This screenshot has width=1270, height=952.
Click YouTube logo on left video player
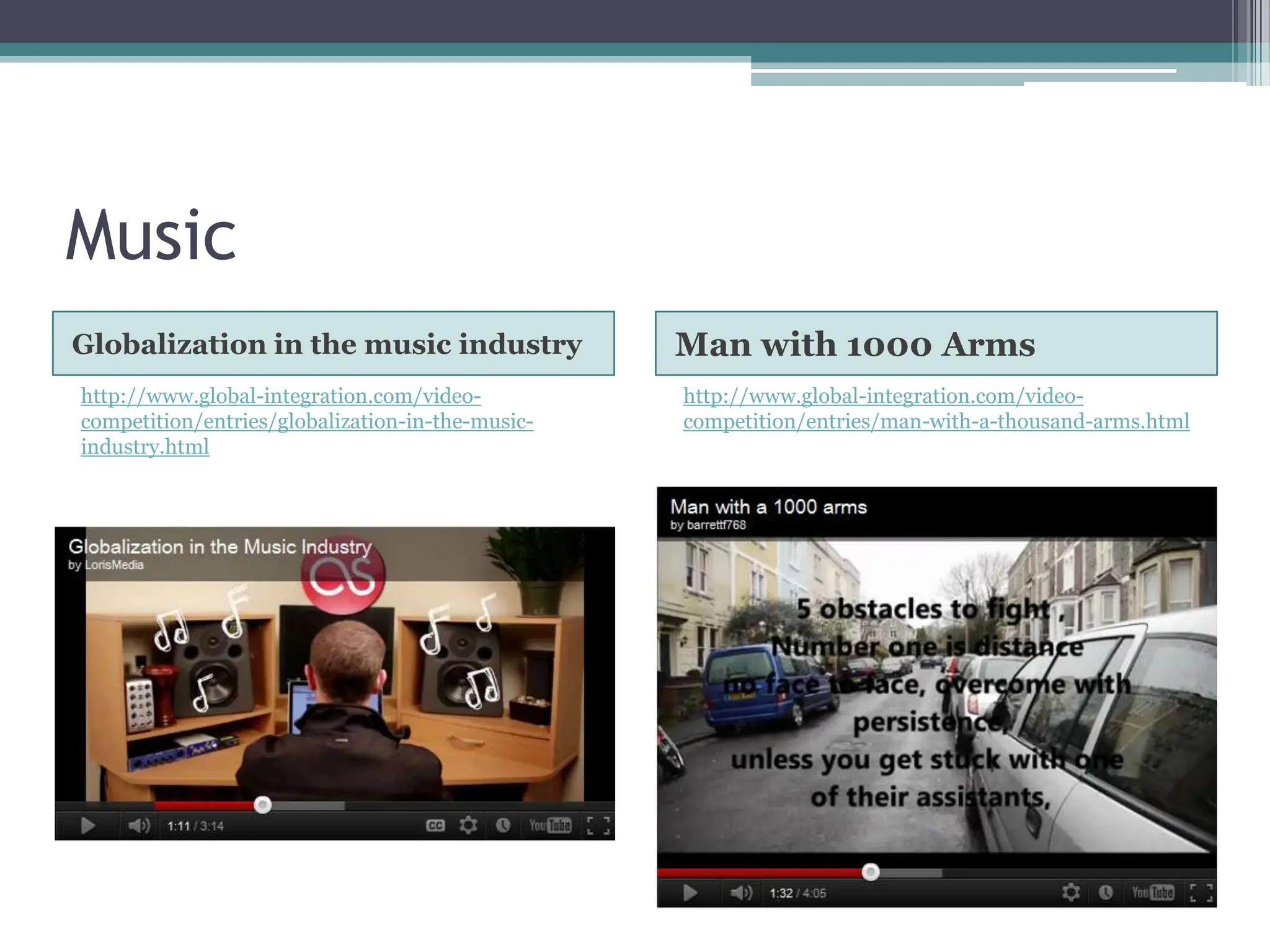click(x=549, y=825)
